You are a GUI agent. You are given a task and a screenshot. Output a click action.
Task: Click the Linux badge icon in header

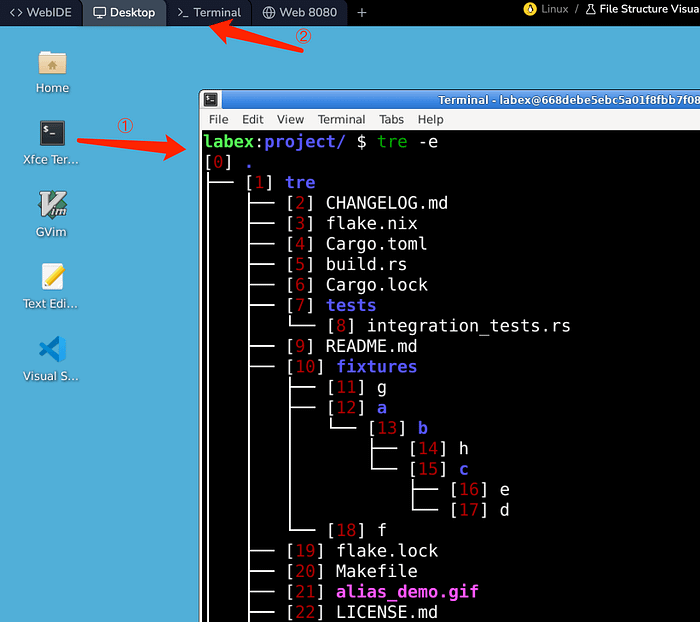click(529, 9)
